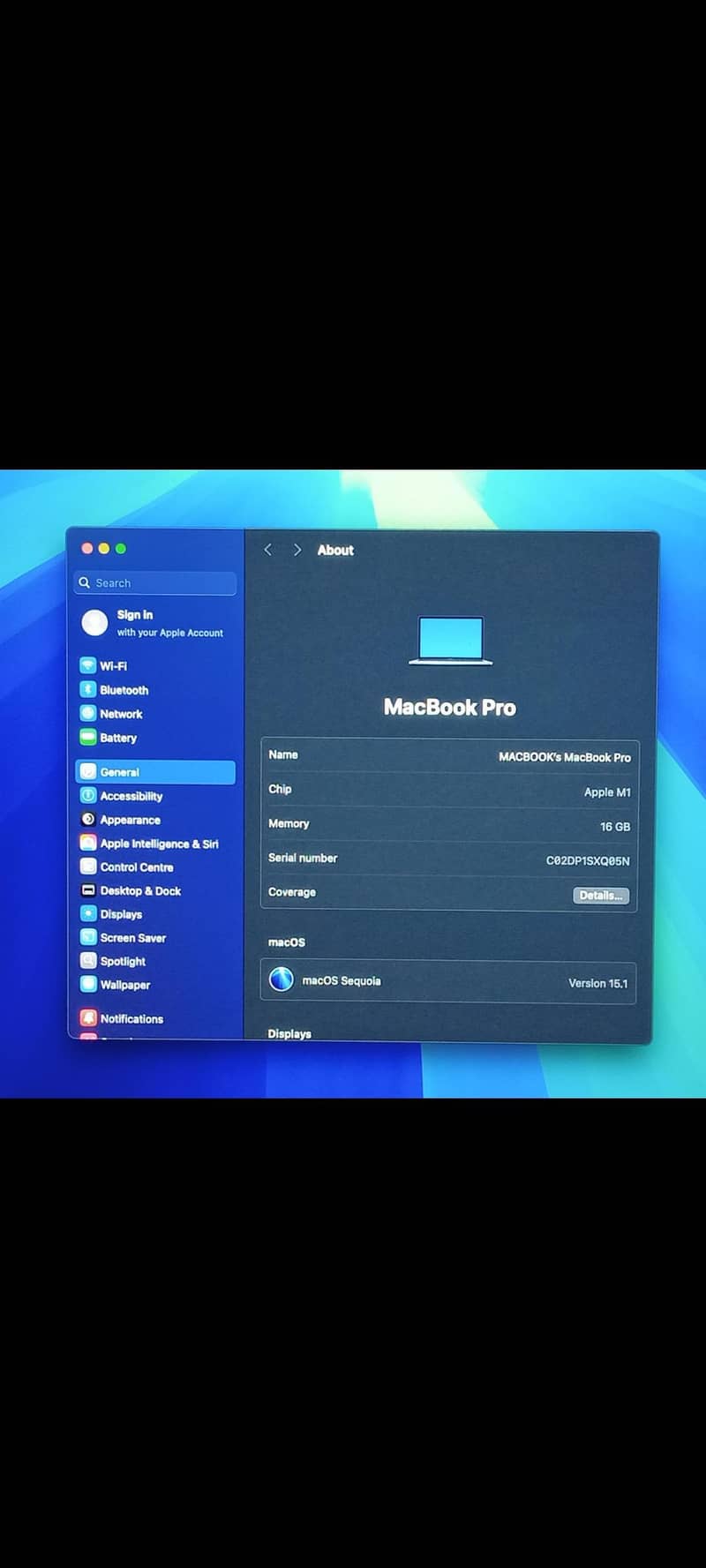Click the Network globe icon
The width and height of the screenshot is (706, 1568).
pos(87,713)
